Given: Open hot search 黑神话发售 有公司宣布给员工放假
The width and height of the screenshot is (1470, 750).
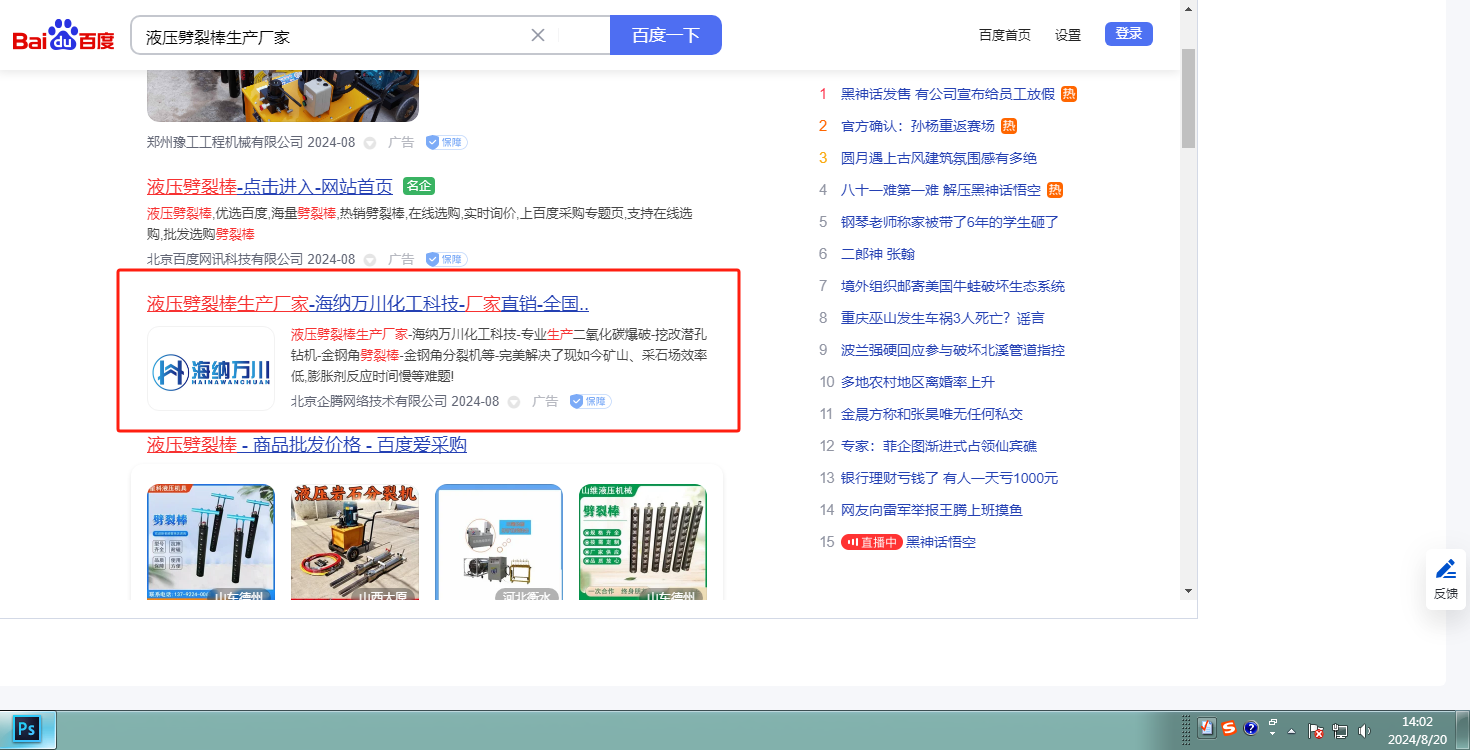Looking at the screenshot, I should click(948, 94).
